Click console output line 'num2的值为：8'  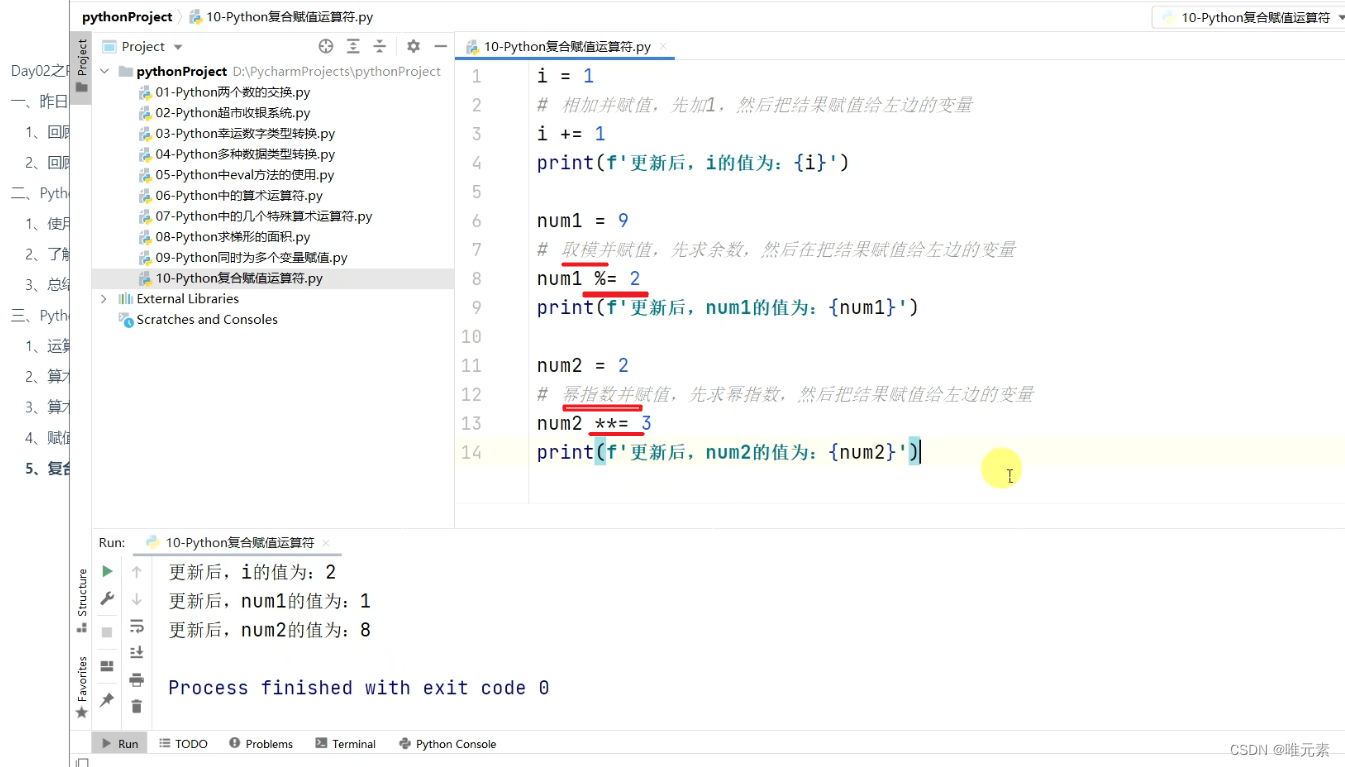point(270,630)
